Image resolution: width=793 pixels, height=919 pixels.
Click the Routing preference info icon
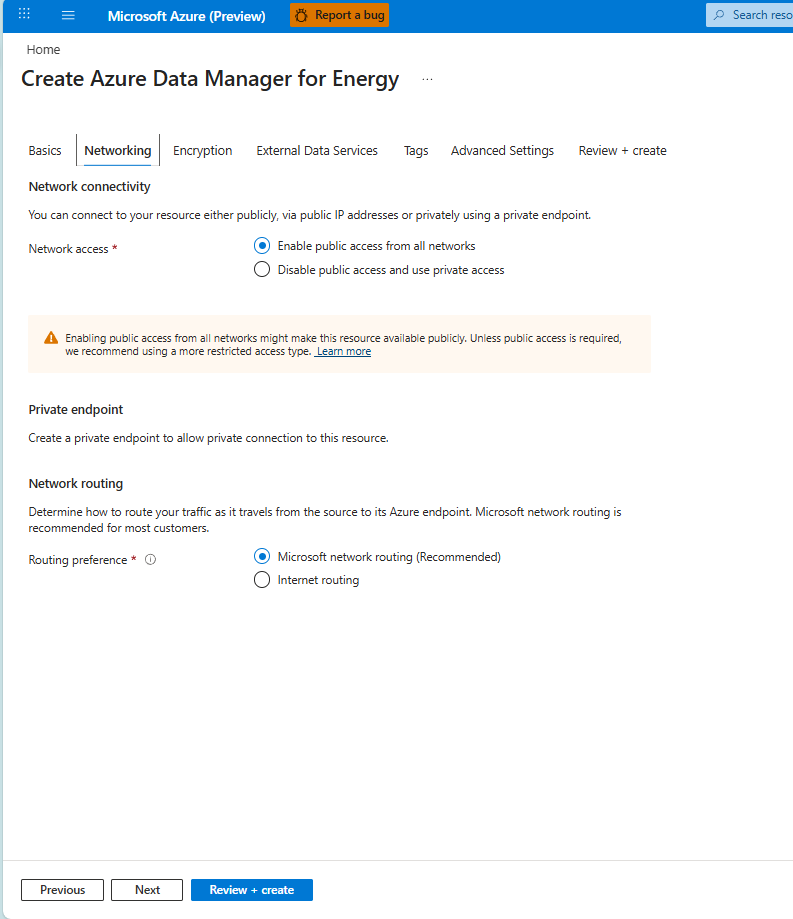pos(151,560)
